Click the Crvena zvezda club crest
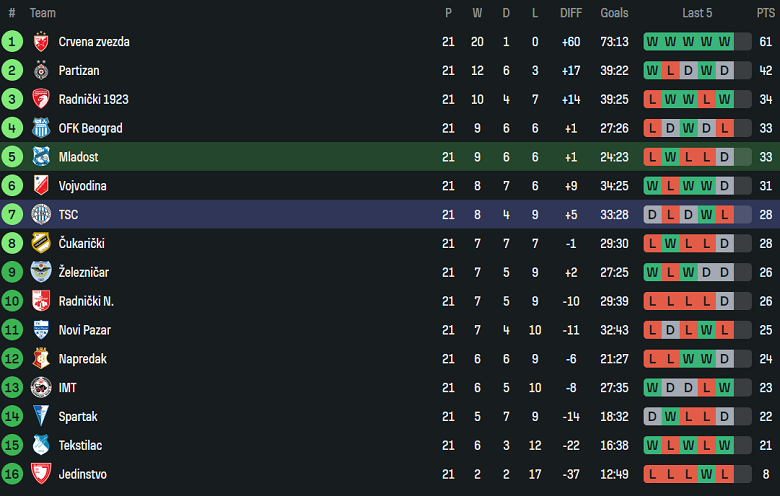Viewport: 780px width, 496px height. [x=41, y=42]
